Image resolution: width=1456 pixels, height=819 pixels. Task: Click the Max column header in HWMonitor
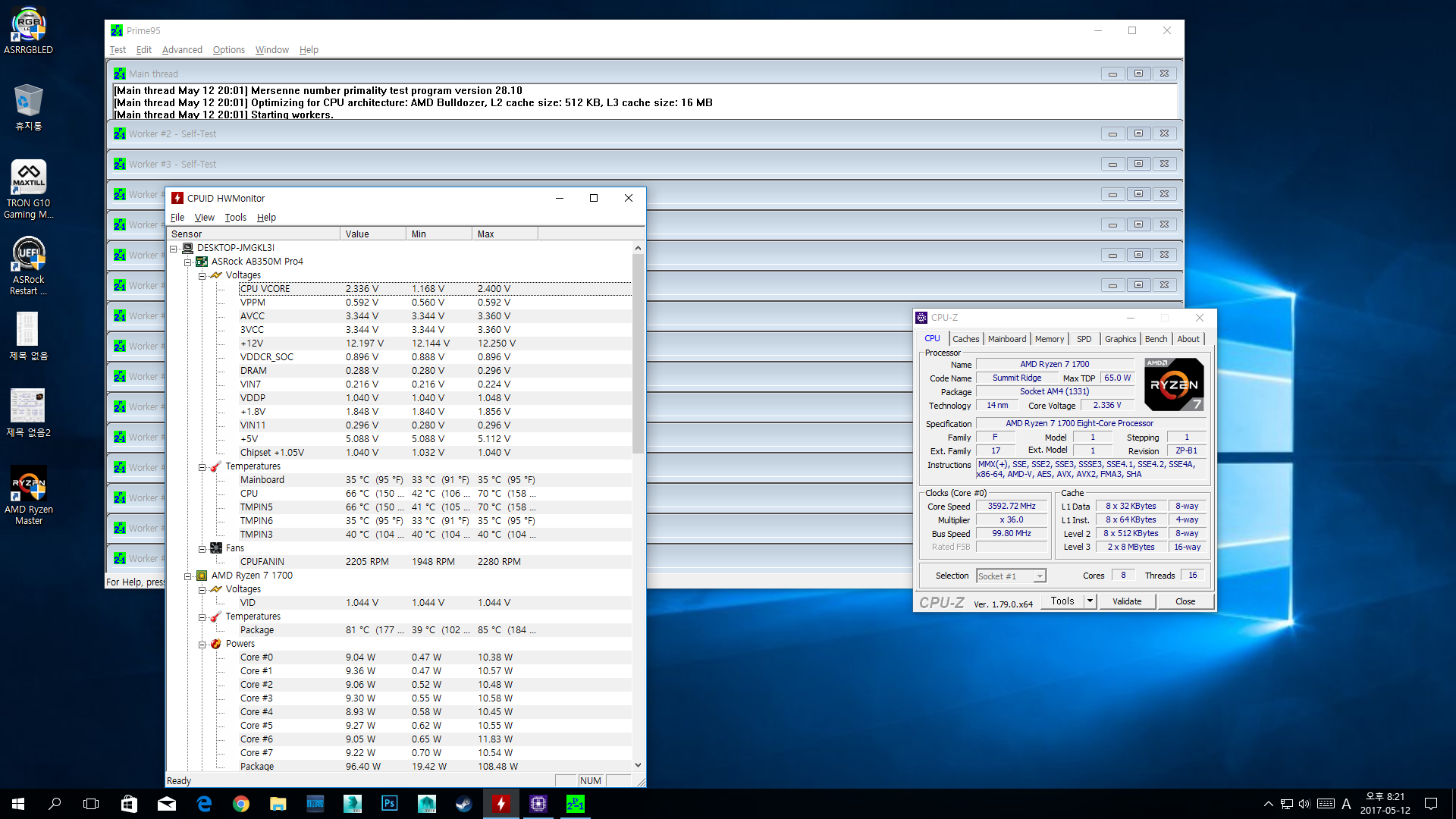(x=504, y=234)
